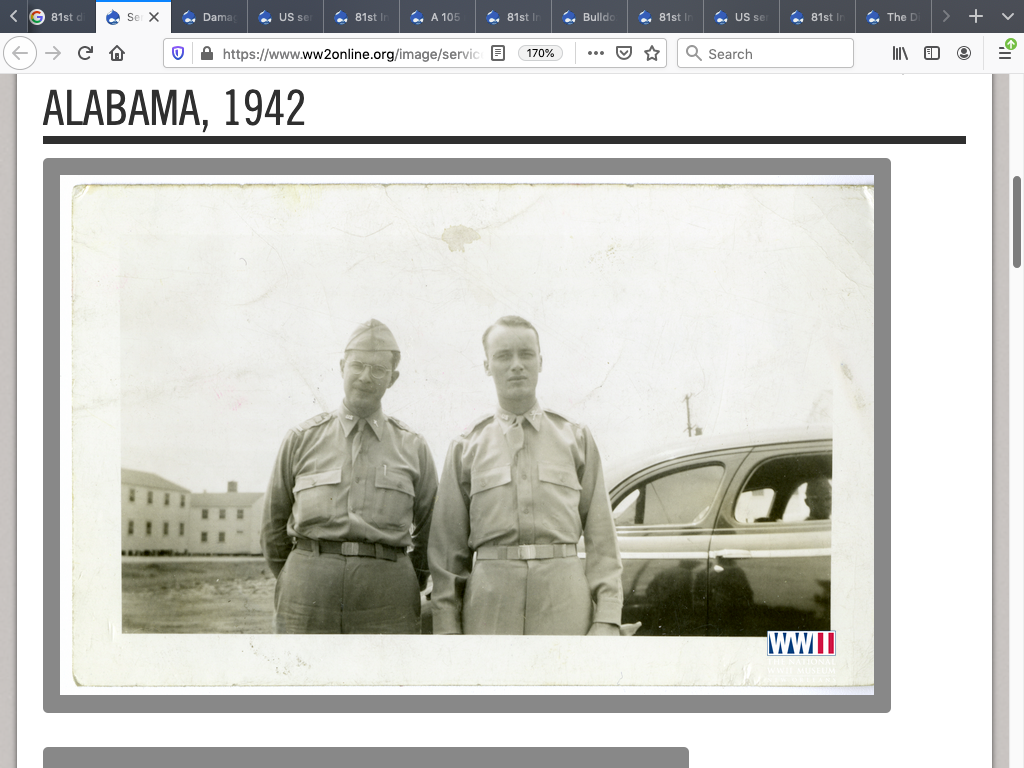Reset the 170% zoom level badge
Screen dimensions: 1024x768
[541, 53]
